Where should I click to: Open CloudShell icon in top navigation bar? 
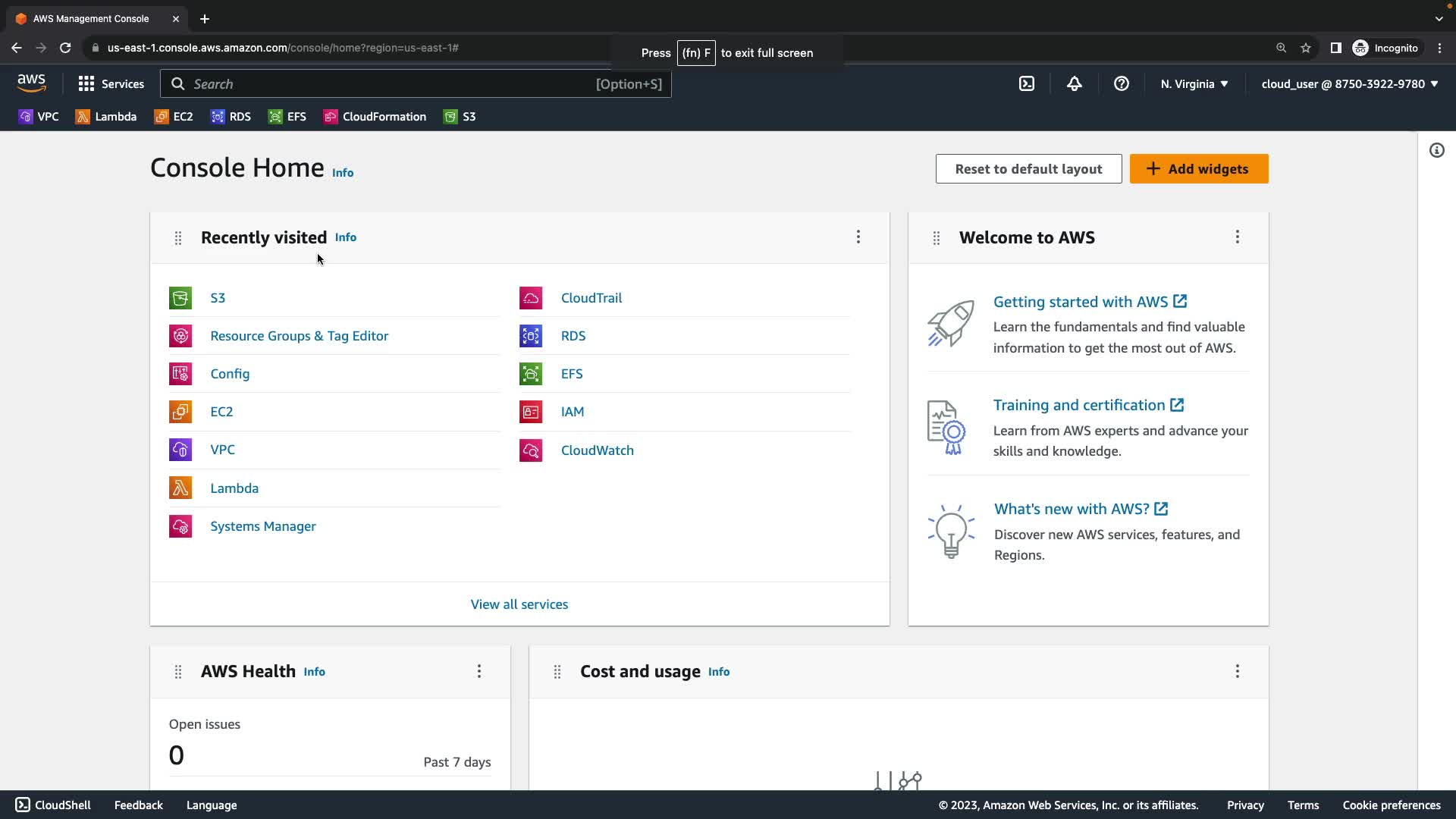pos(1027,84)
